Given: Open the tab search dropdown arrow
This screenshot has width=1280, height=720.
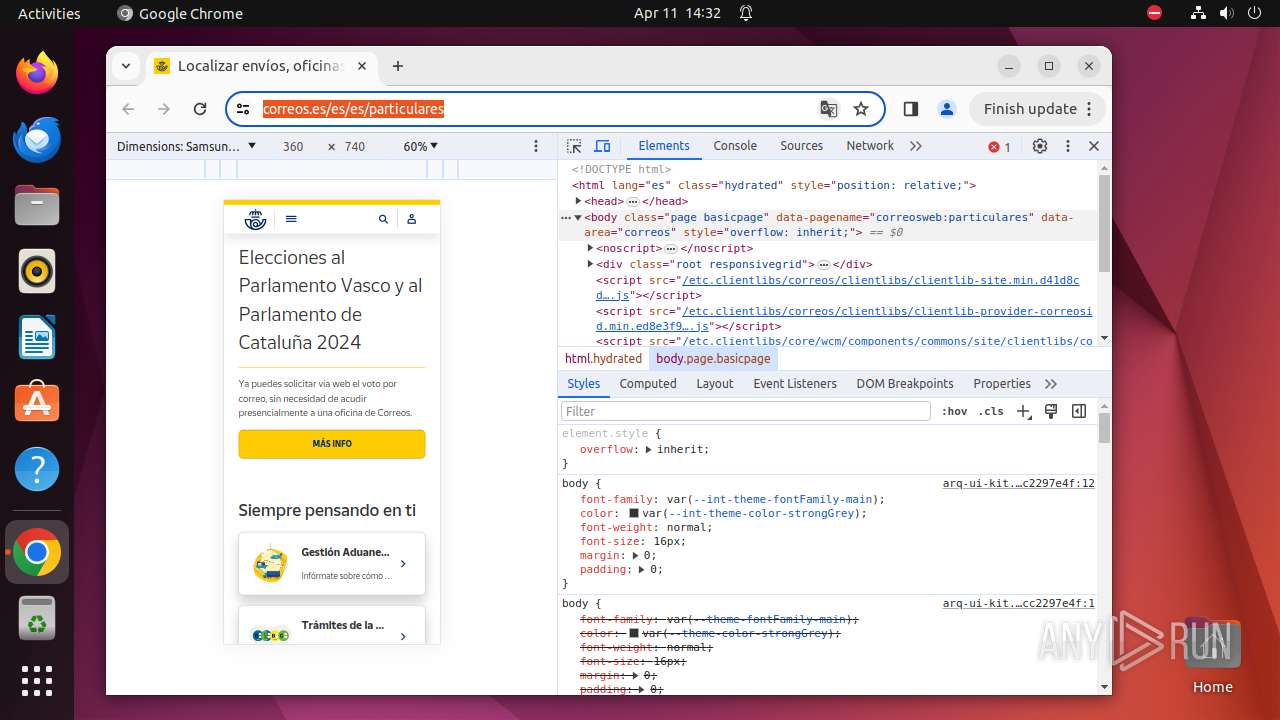Looking at the screenshot, I should point(126,66).
